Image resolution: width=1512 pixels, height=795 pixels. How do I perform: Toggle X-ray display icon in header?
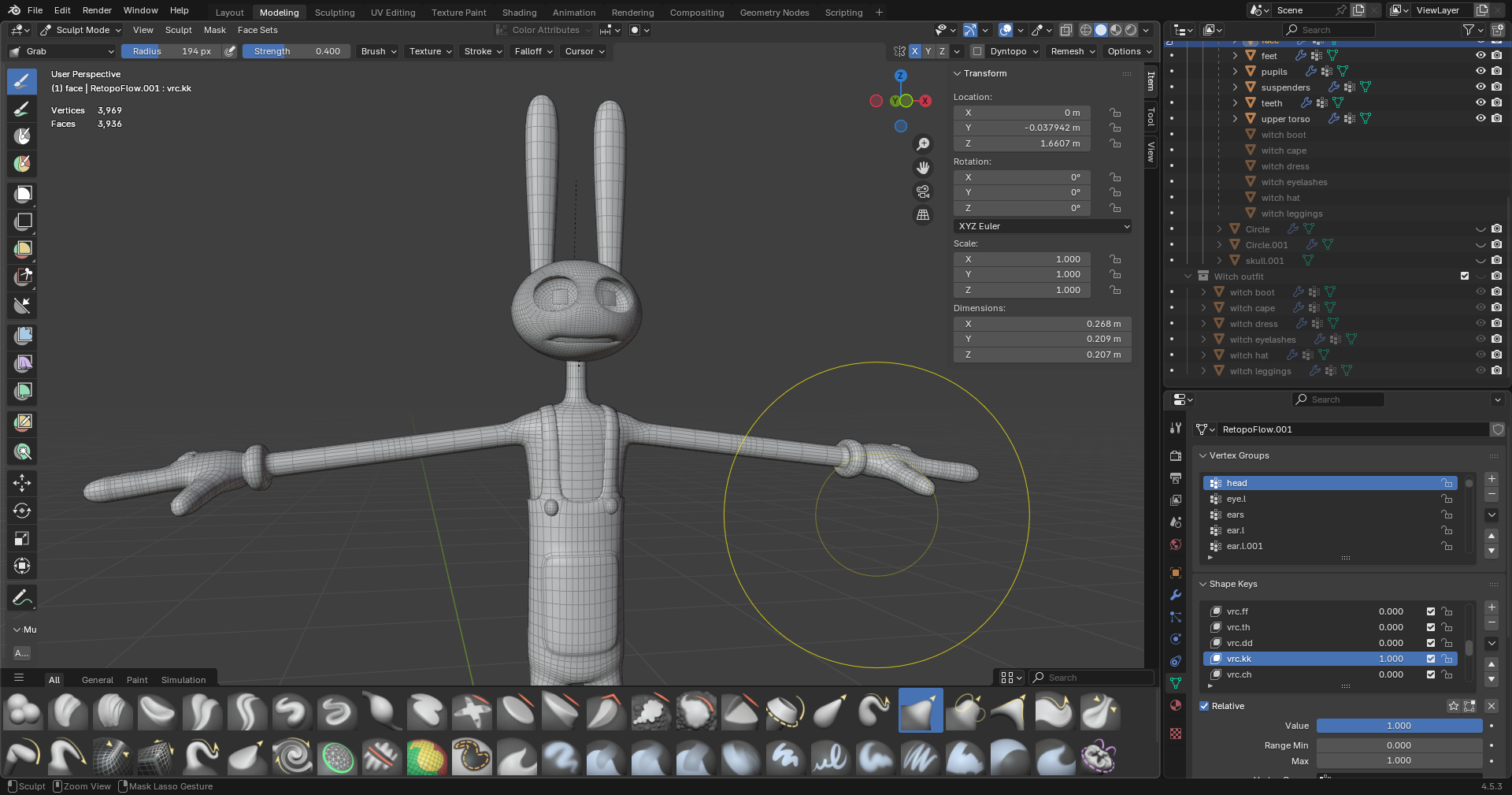coord(1065,30)
